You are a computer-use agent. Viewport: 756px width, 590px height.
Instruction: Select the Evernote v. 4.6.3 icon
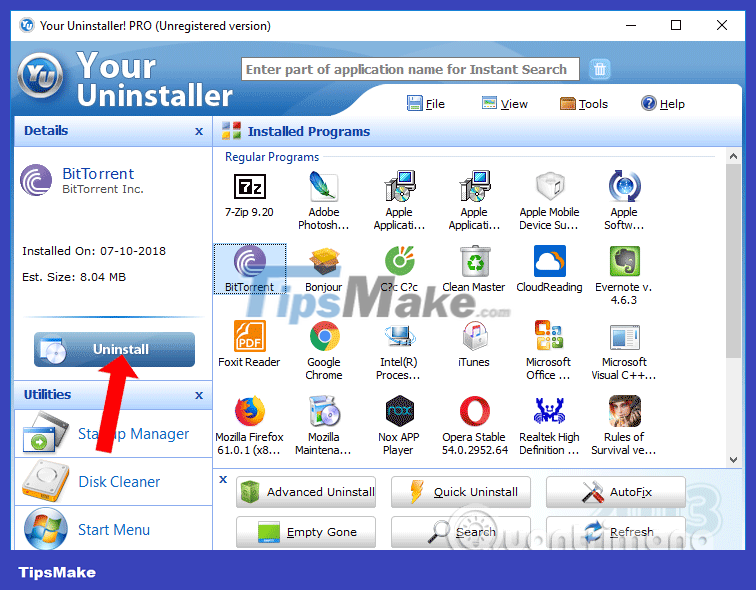click(x=624, y=261)
